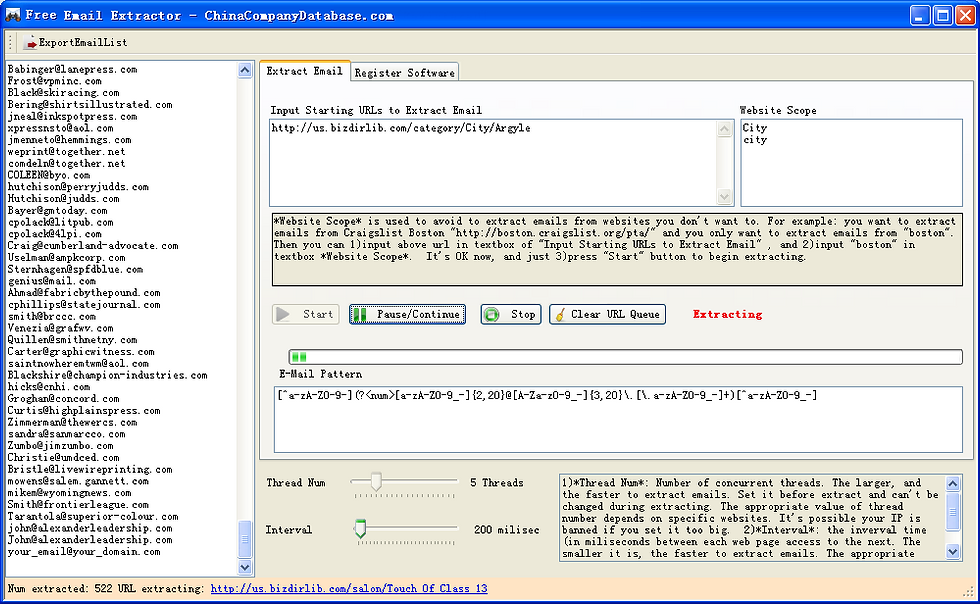980x604 pixels.
Task: Click the email list scrollbar thumb
Action: pos(245,539)
